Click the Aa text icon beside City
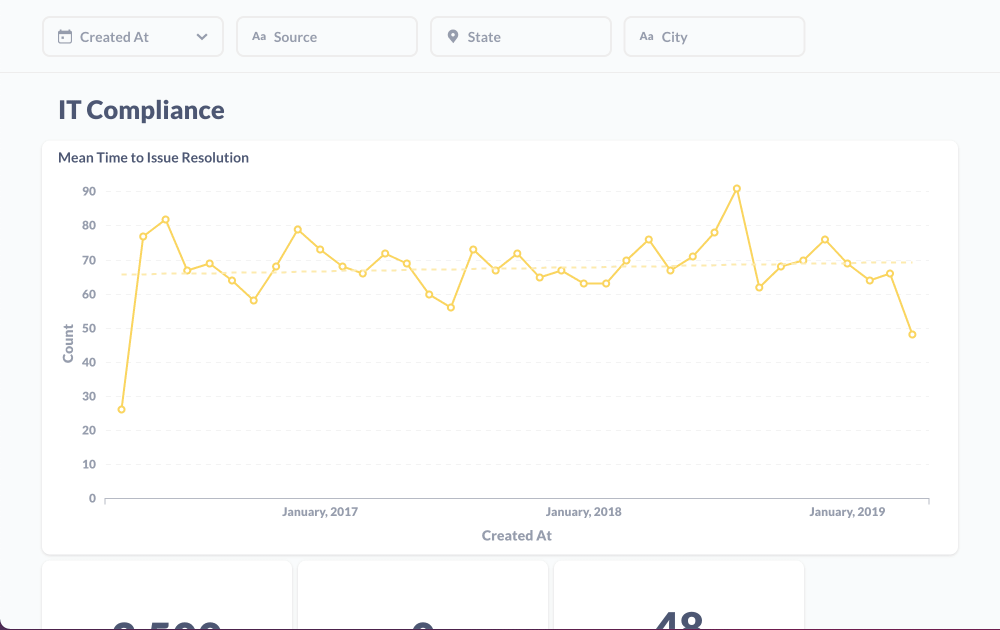 646,37
